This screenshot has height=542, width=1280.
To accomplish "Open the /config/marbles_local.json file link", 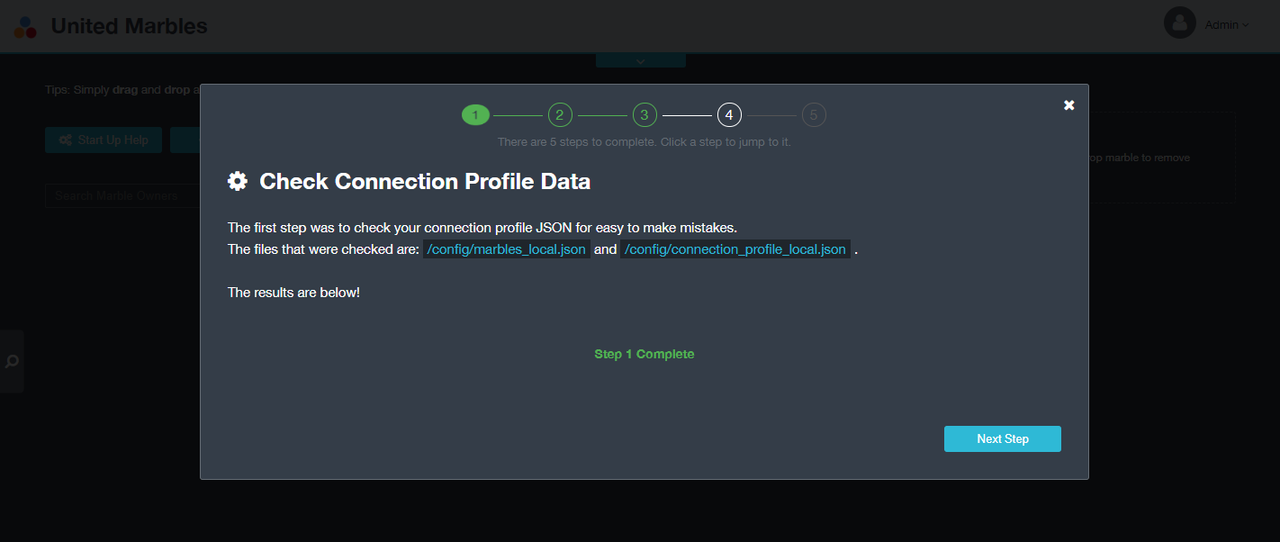I will pyautogui.click(x=506, y=249).
